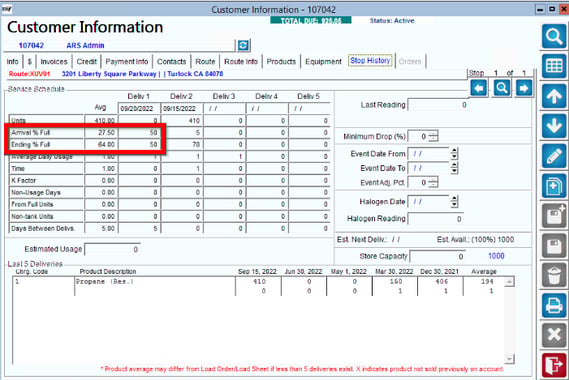
Task: Click the Event Adj. Pct. spinner
Action: [433, 182]
